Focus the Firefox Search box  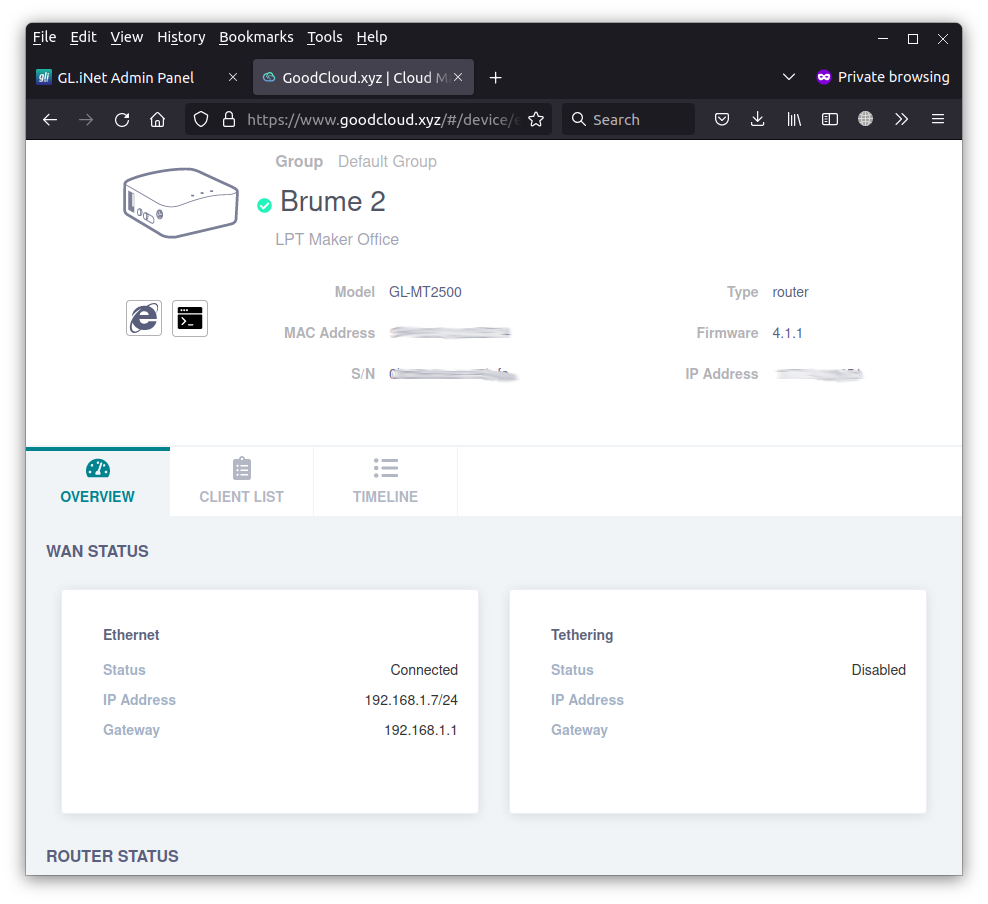click(628, 120)
